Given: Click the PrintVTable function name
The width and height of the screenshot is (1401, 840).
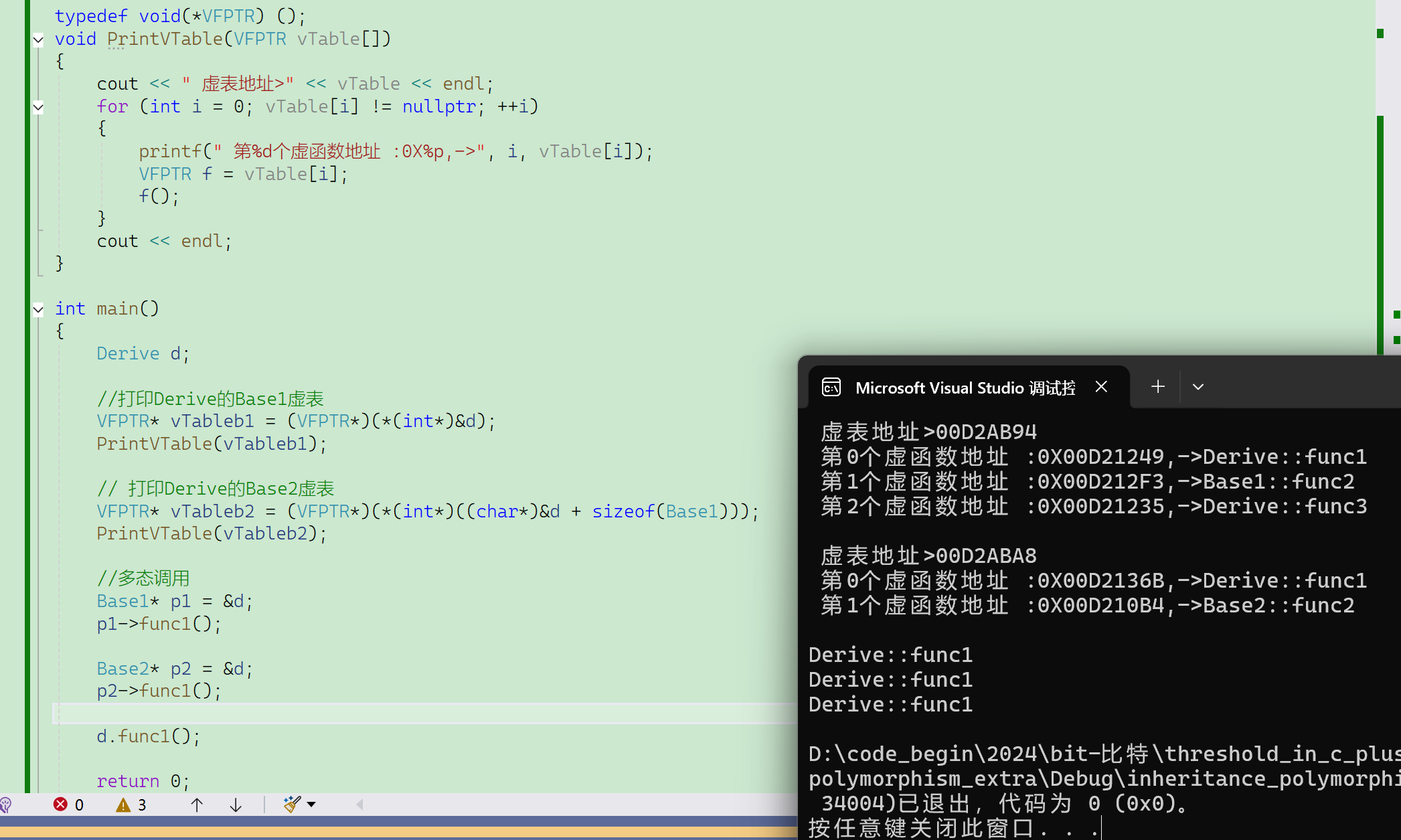Looking at the screenshot, I should 165,39.
